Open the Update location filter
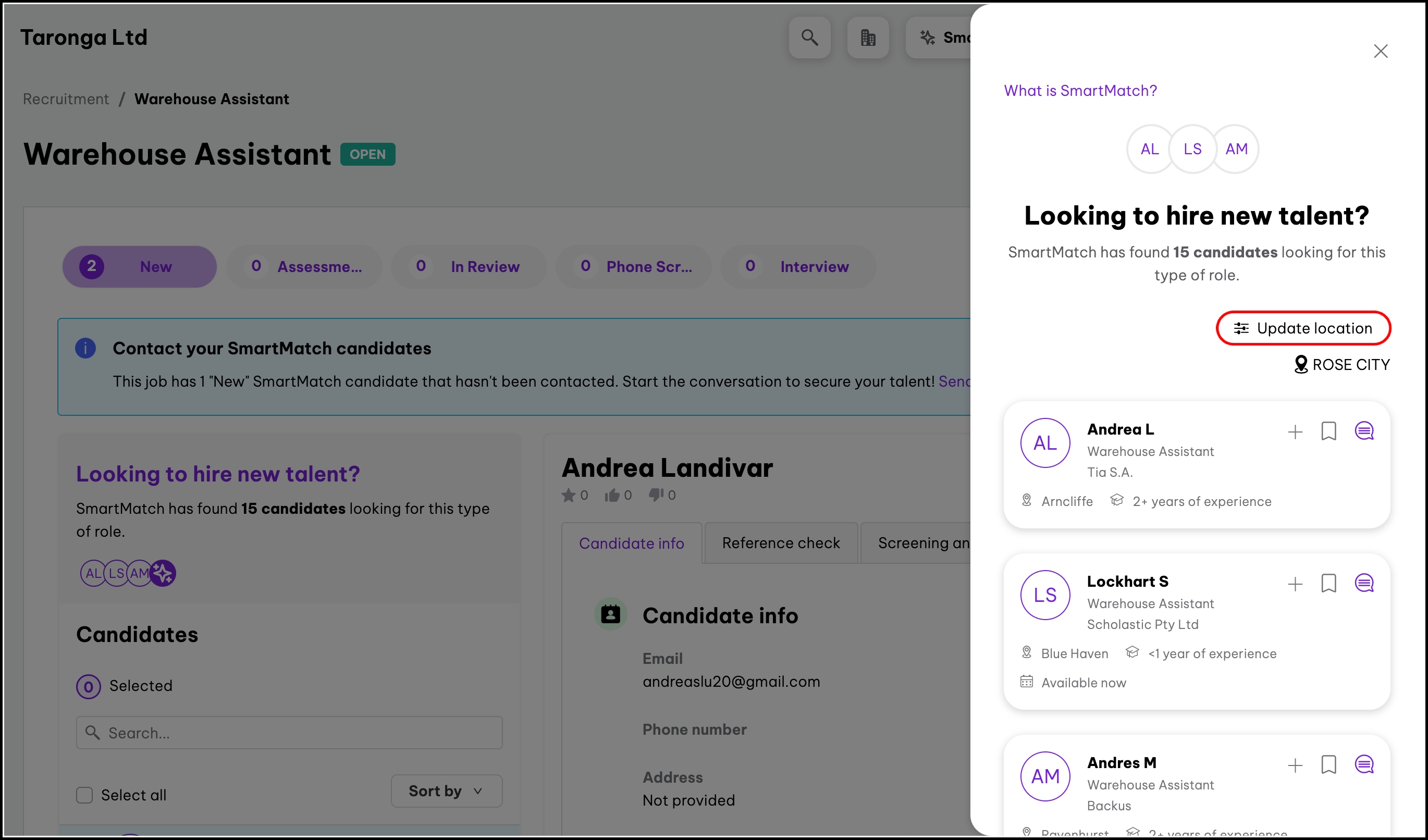Screen dimensions: 1428x840 tap(1303, 328)
